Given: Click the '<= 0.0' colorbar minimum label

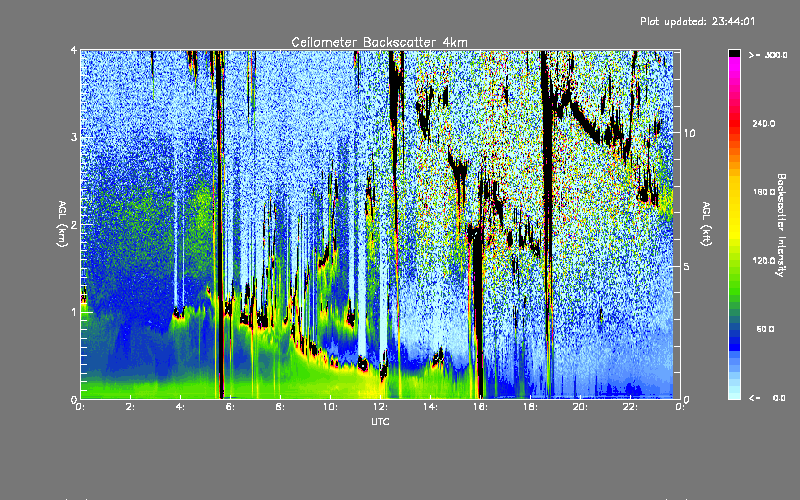Looking at the screenshot, I should (x=767, y=398).
